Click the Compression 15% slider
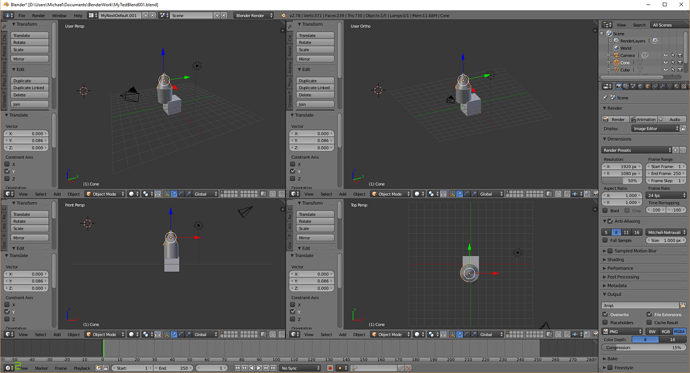Image resolution: width=690 pixels, height=373 pixels. [644, 347]
